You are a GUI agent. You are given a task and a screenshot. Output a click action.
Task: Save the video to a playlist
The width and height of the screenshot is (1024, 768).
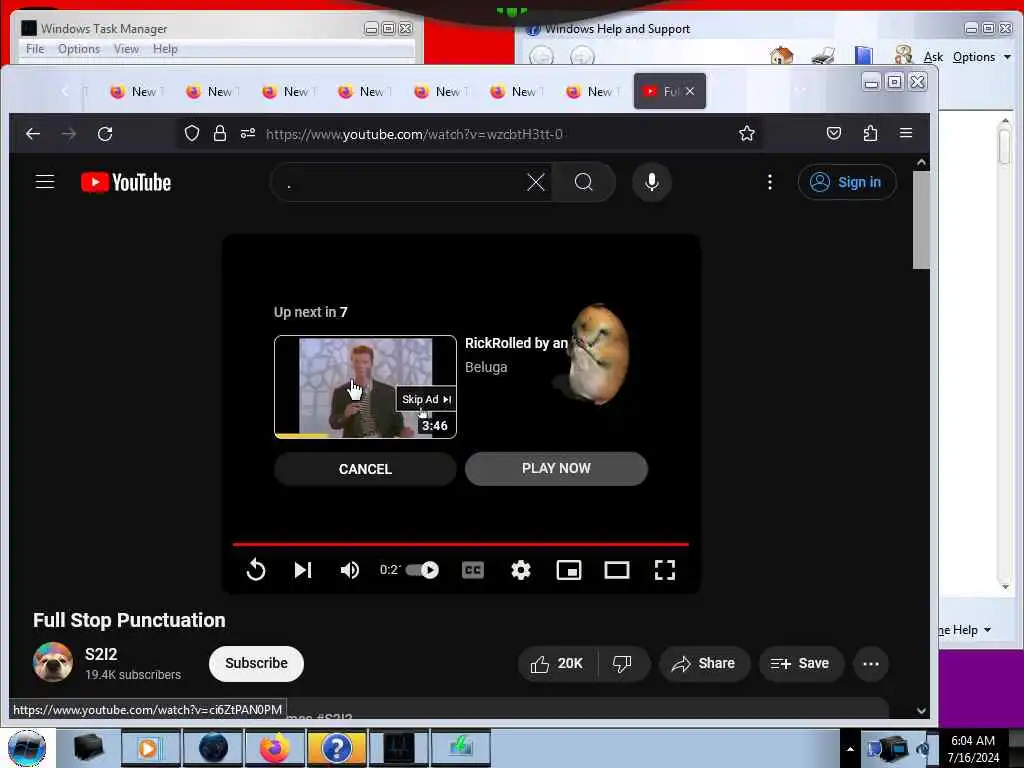[800, 664]
